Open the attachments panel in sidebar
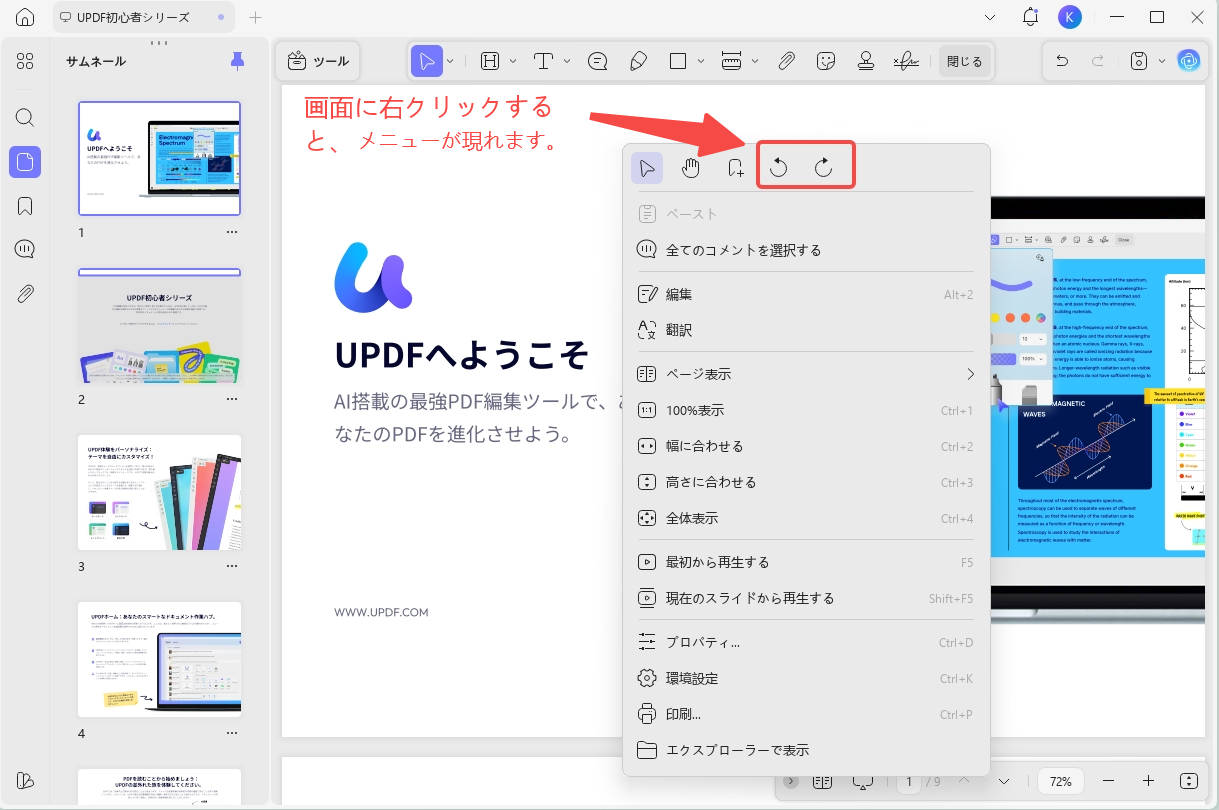 coord(25,294)
